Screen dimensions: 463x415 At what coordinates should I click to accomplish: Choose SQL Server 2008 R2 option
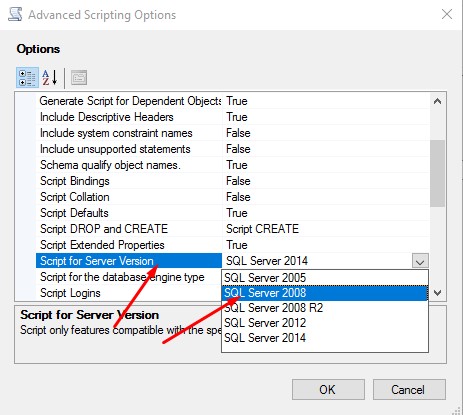click(325, 308)
